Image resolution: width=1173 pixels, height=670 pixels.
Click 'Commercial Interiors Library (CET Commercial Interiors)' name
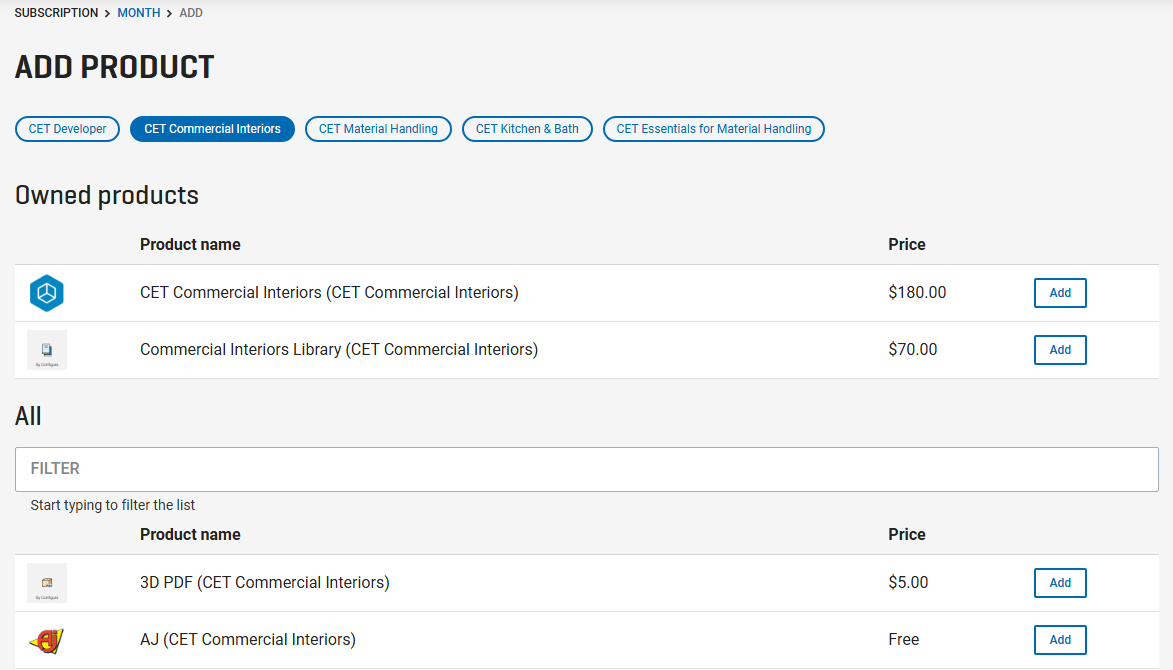pyautogui.click(x=339, y=349)
